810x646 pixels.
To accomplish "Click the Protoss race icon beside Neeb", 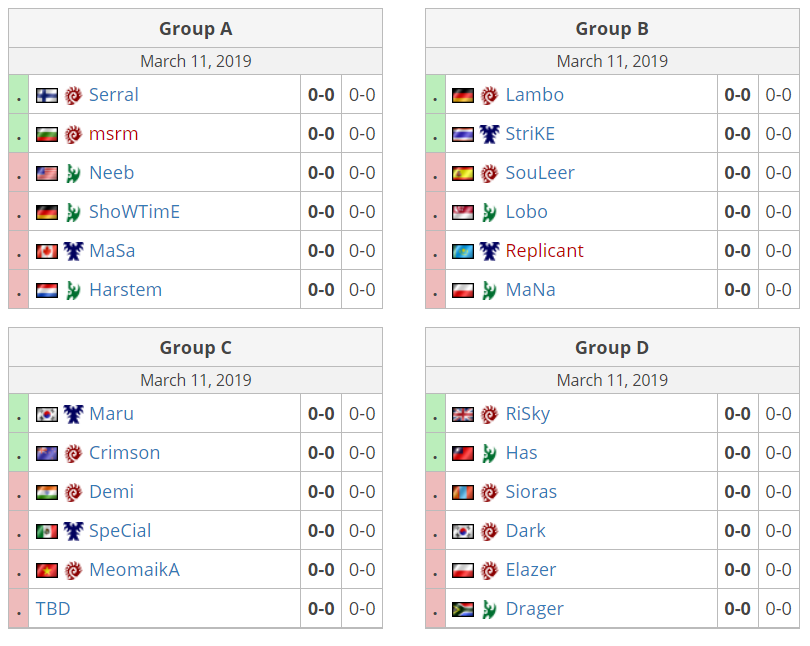I will (x=73, y=173).
